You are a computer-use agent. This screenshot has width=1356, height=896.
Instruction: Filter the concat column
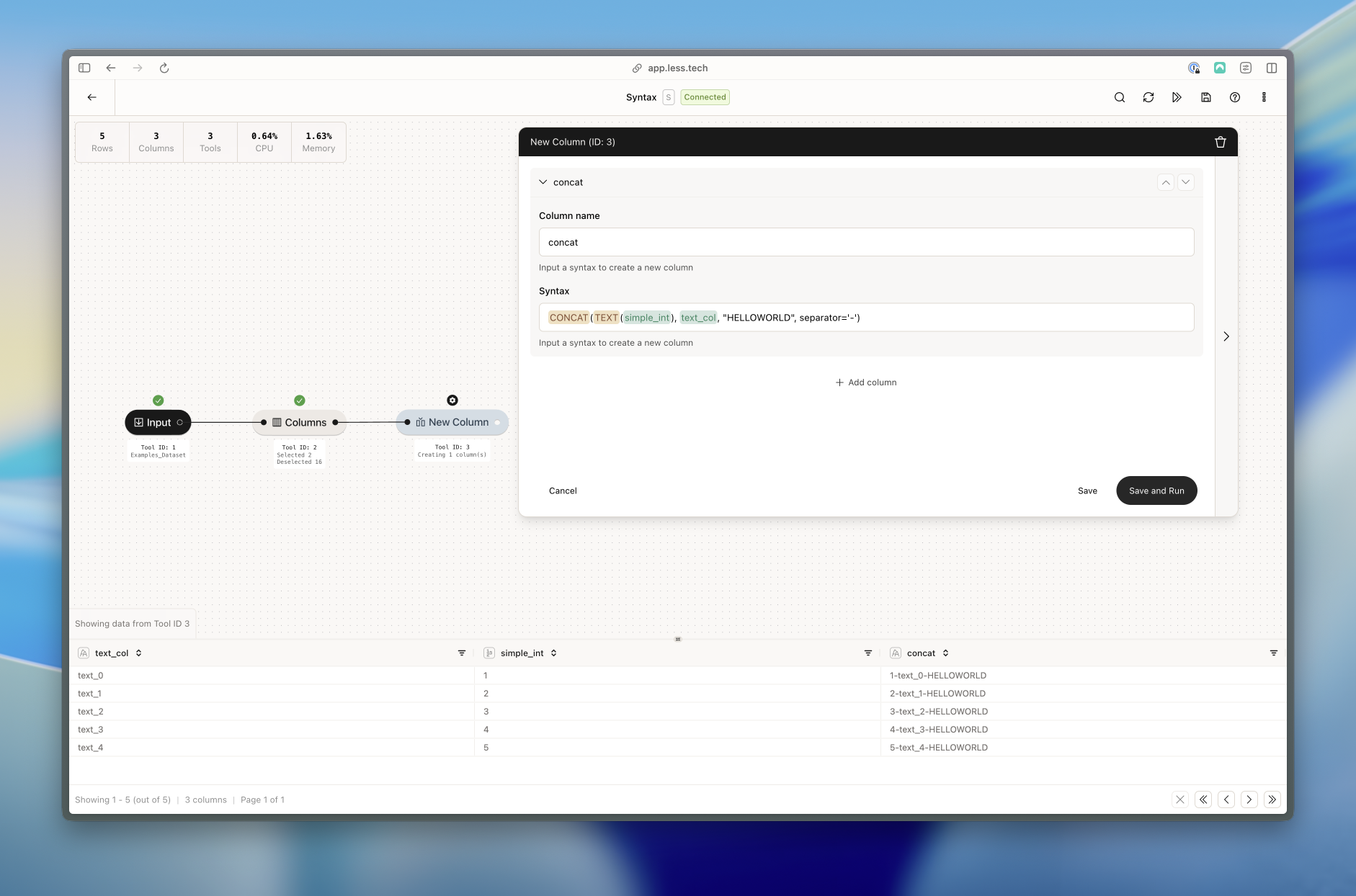coord(1274,653)
